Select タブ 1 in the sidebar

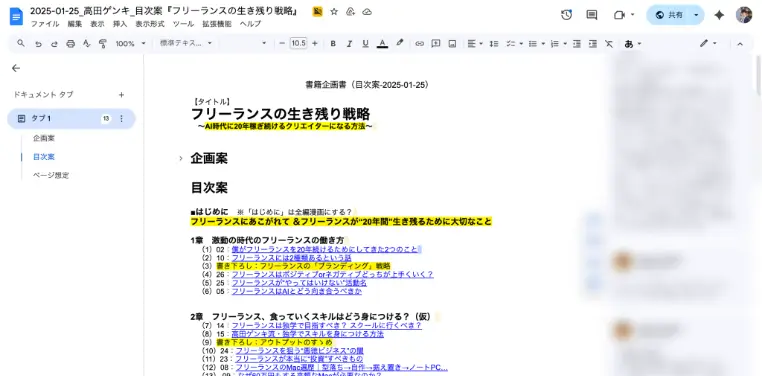coord(71,119)
